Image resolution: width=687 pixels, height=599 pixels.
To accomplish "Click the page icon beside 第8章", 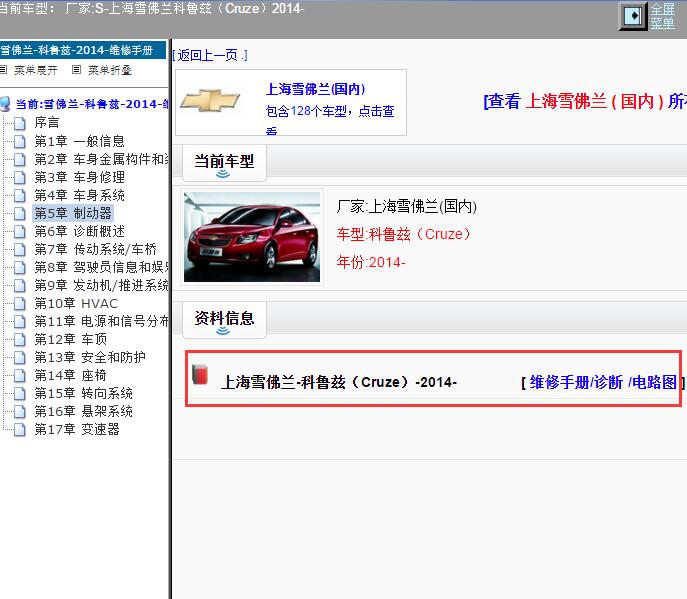I will (x=19, y=268).
